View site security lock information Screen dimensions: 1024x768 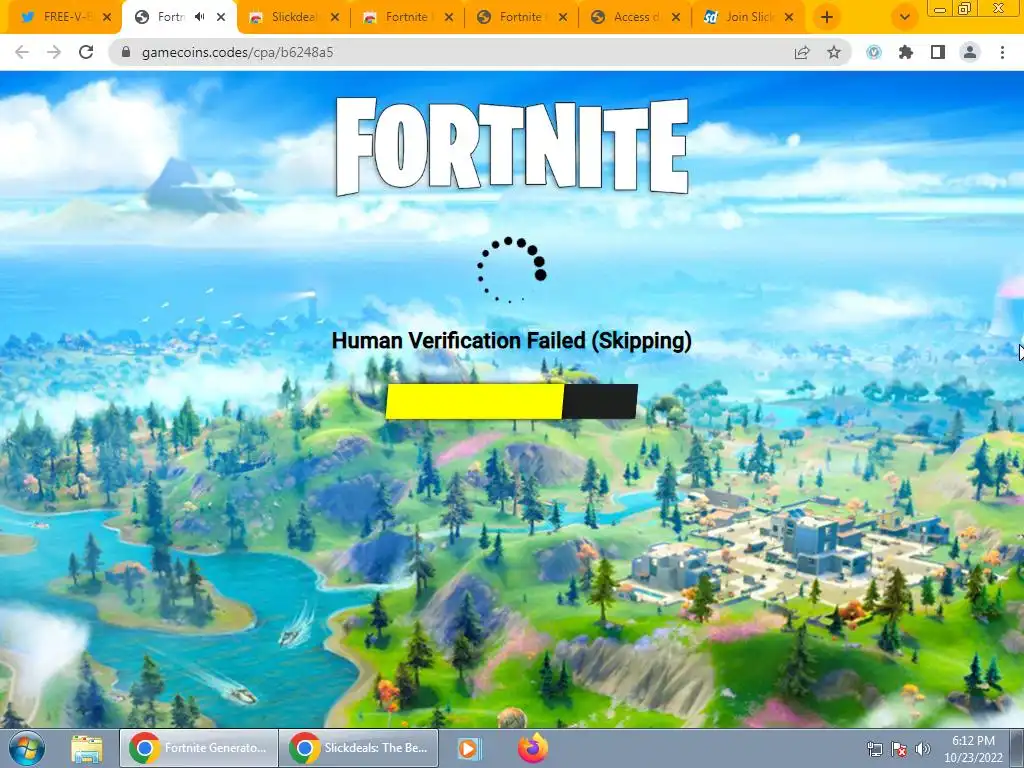126,52
